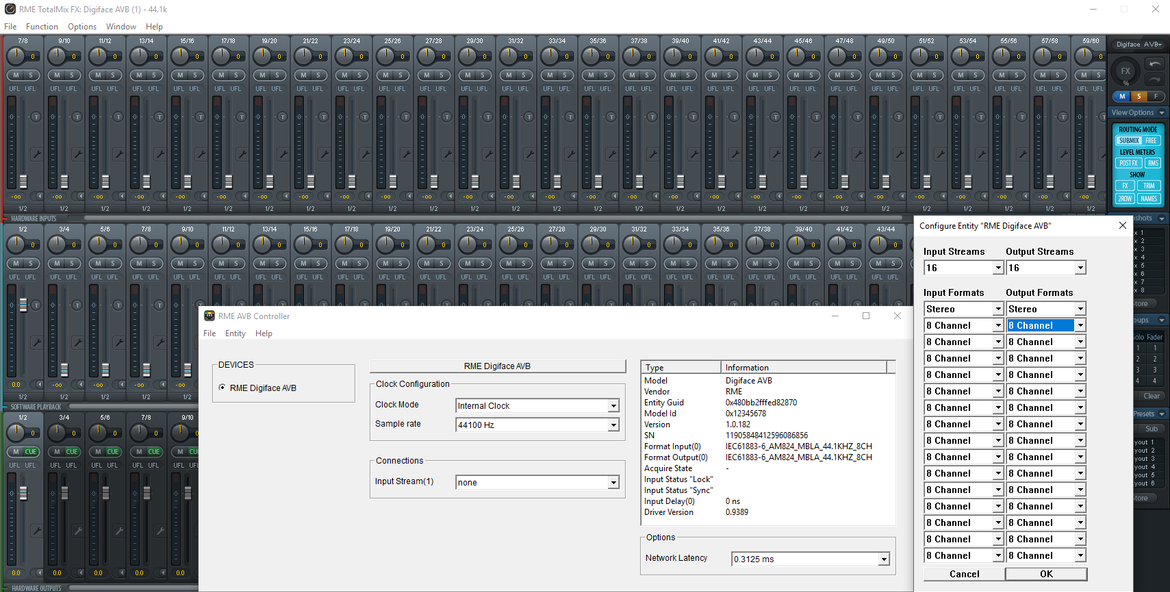The height and width of the screenshot is (592, 1170).
Task: Click the undo arrow in TotalMix control strip
Action: click(x=1154, y=66)
